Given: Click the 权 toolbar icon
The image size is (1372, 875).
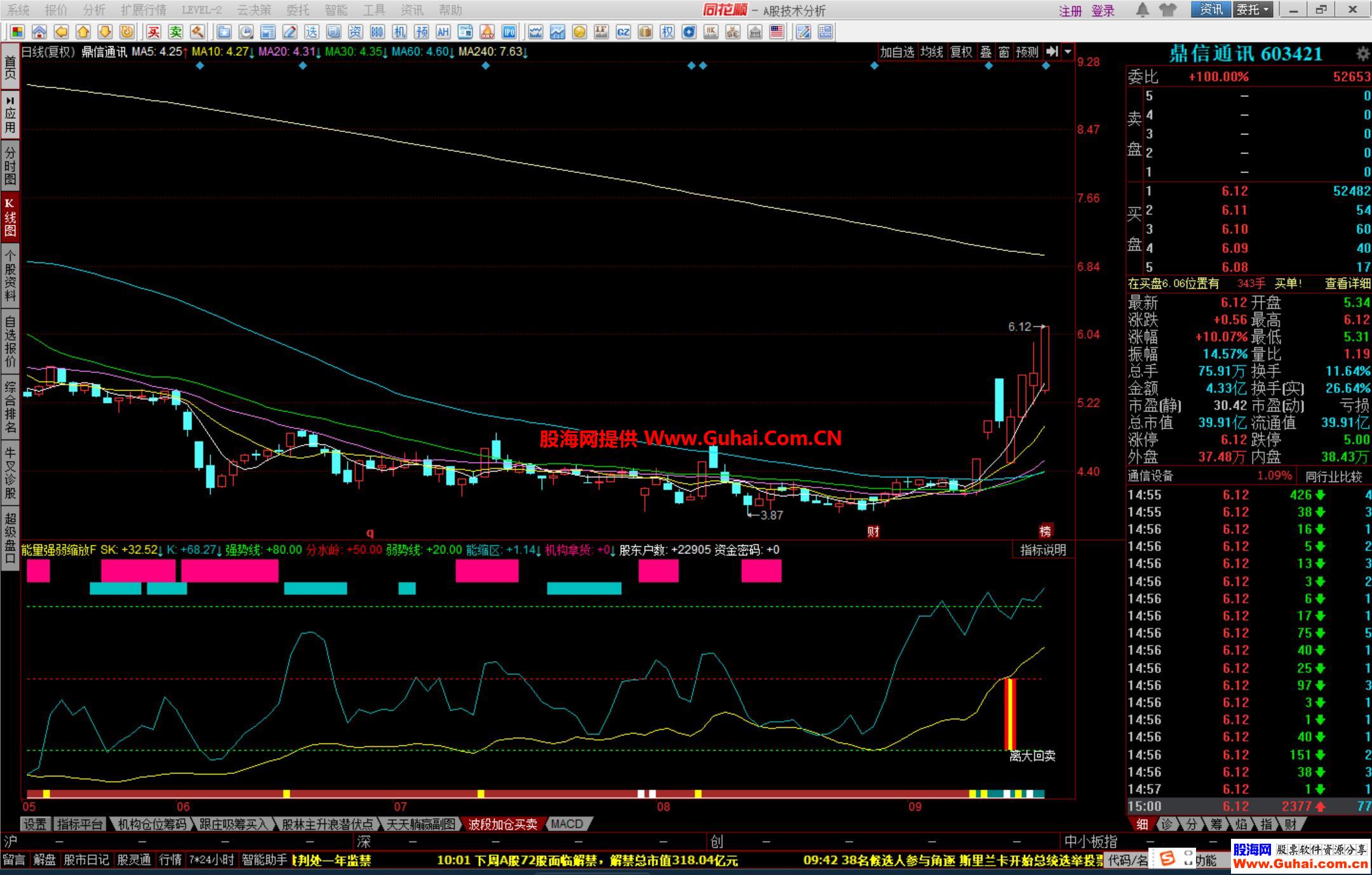Looking at the screenshot, I should point(667,32).
